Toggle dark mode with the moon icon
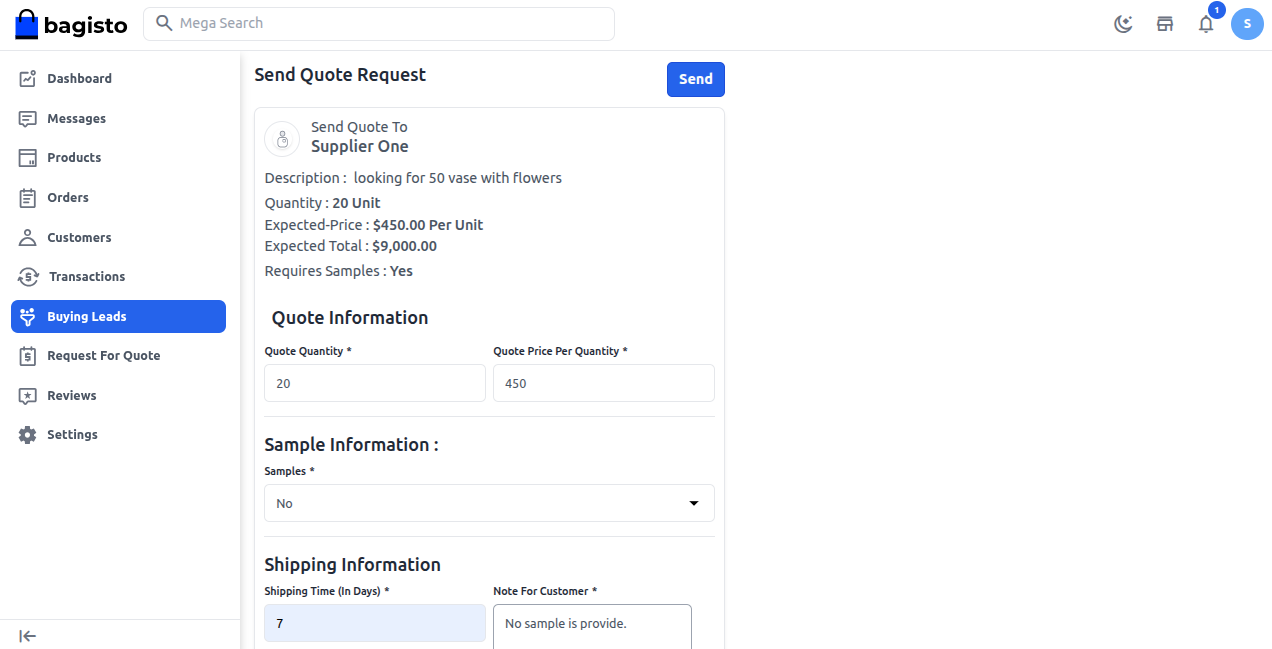 coord(1123,24)
